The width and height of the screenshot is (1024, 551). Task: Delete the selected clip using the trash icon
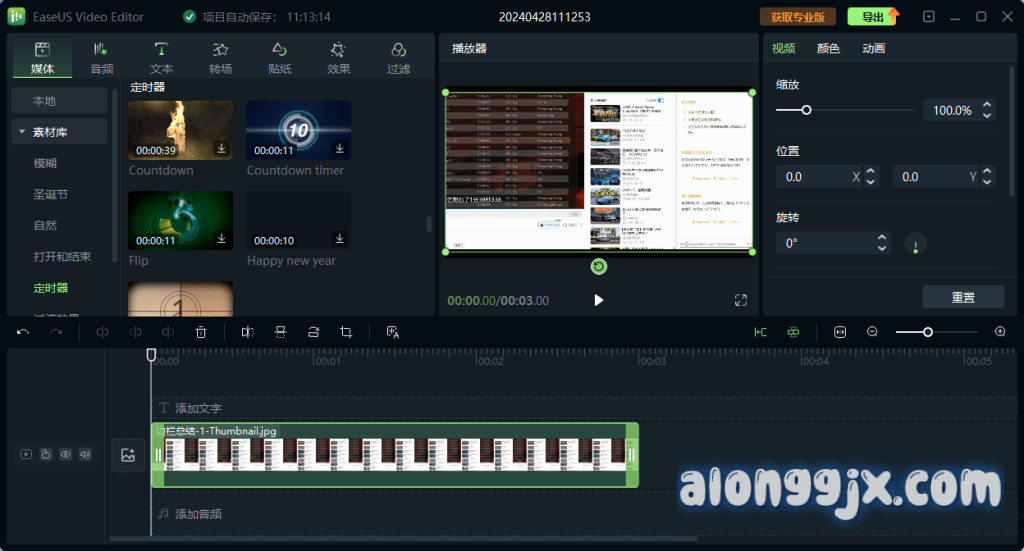(201, 332)
